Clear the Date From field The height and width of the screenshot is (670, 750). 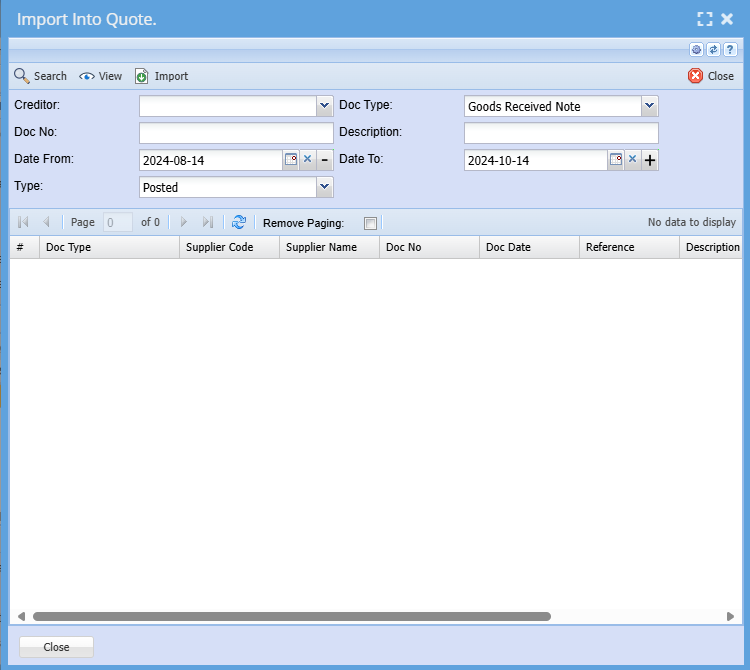coord(308,160)
